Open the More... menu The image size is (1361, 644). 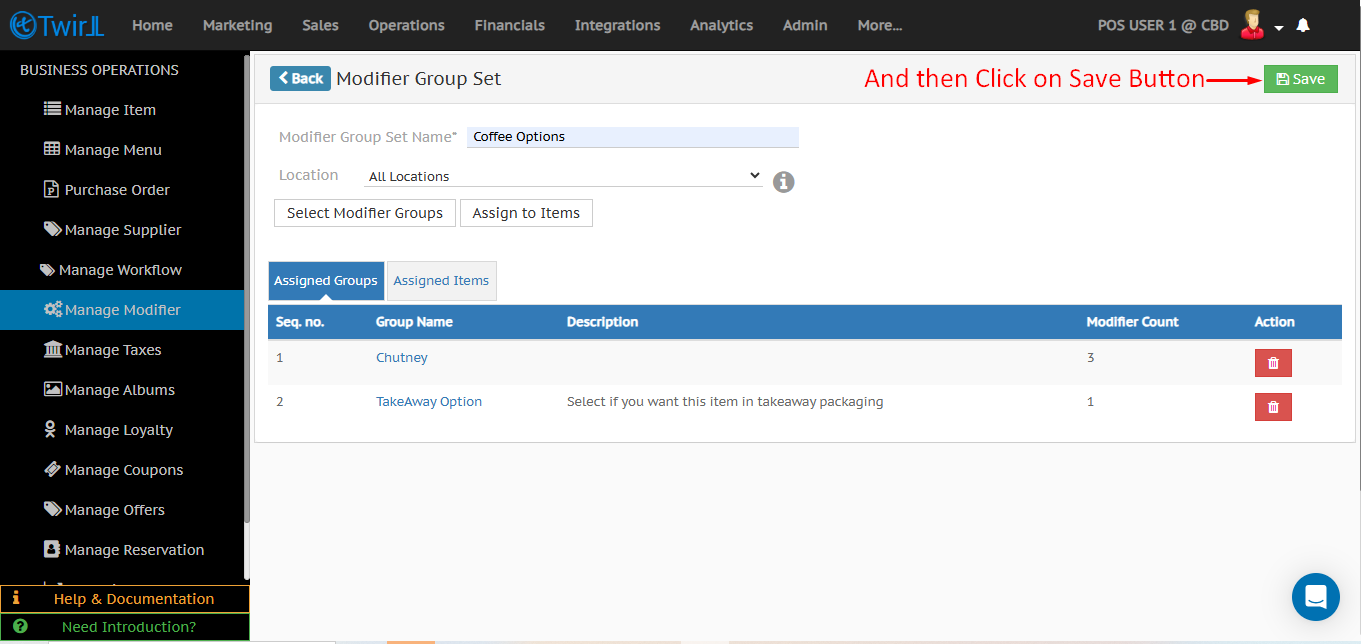coord(879,25)
